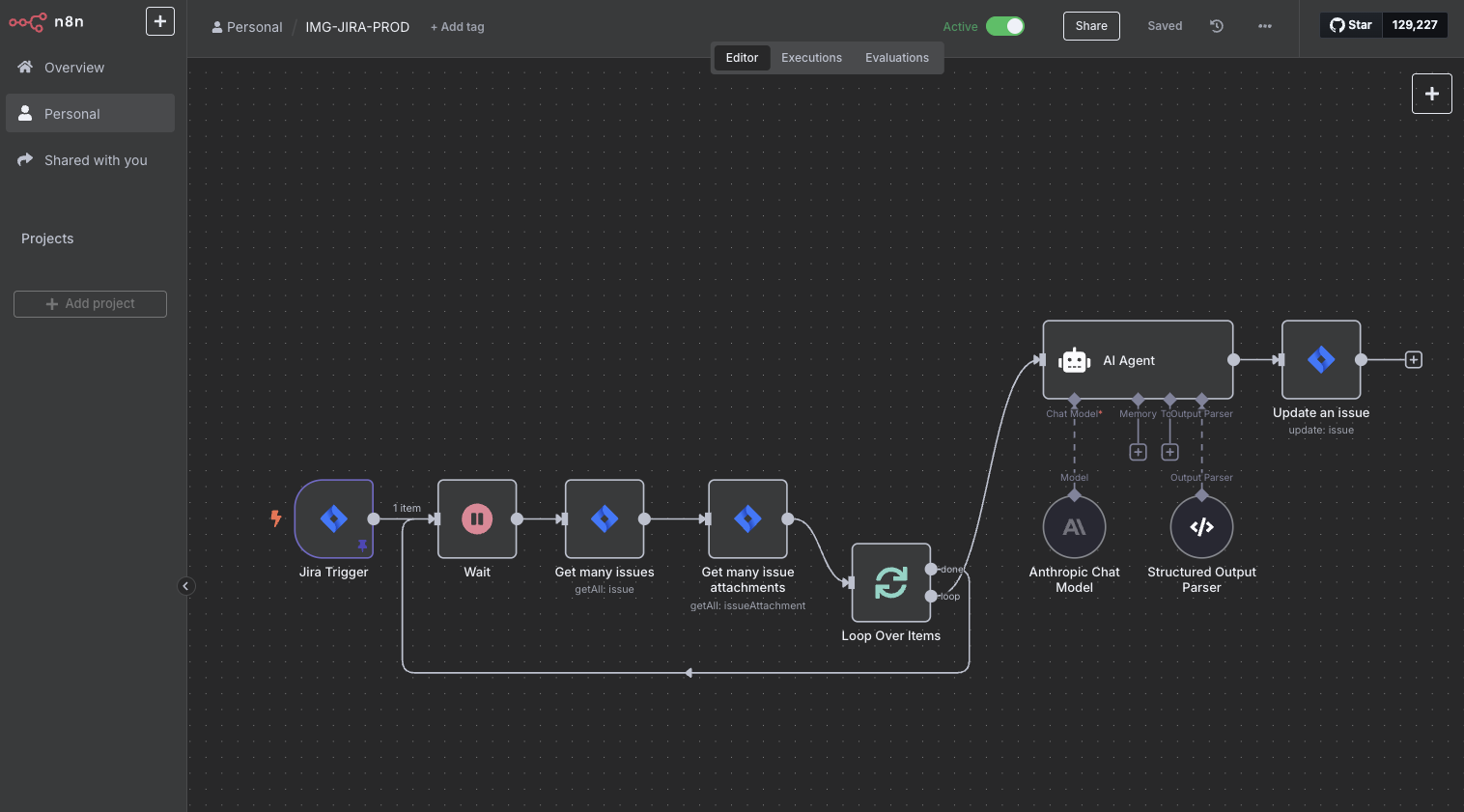Click the Add project button
The height and width of the screenshot is (812, 1464).
coord(90,304)
